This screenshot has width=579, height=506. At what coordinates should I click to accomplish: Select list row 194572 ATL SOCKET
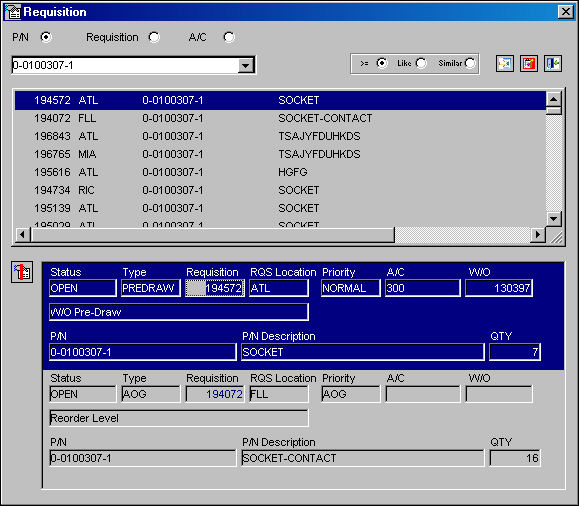click(280, 100)
